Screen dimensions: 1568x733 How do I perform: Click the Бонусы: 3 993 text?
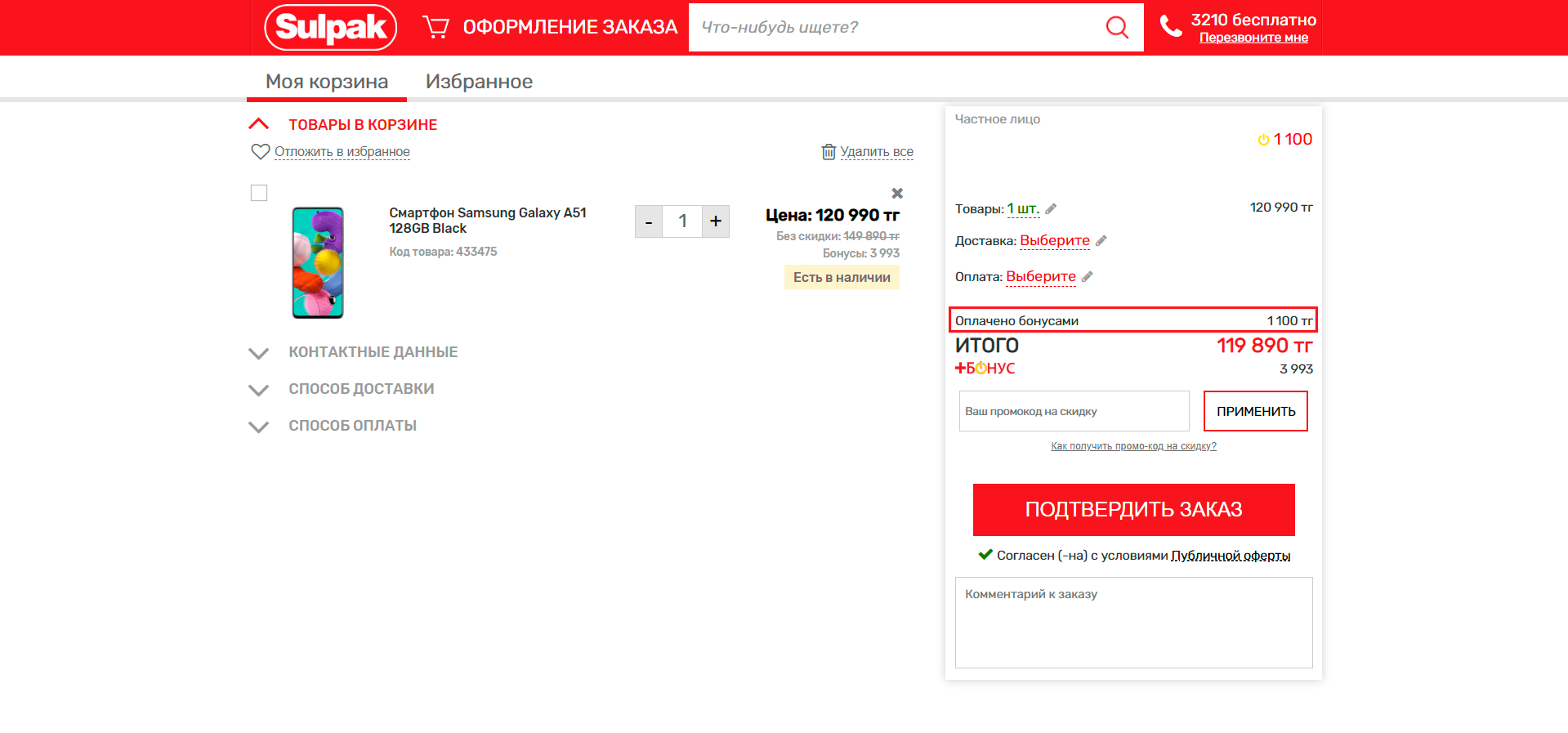tap(861, 253)
